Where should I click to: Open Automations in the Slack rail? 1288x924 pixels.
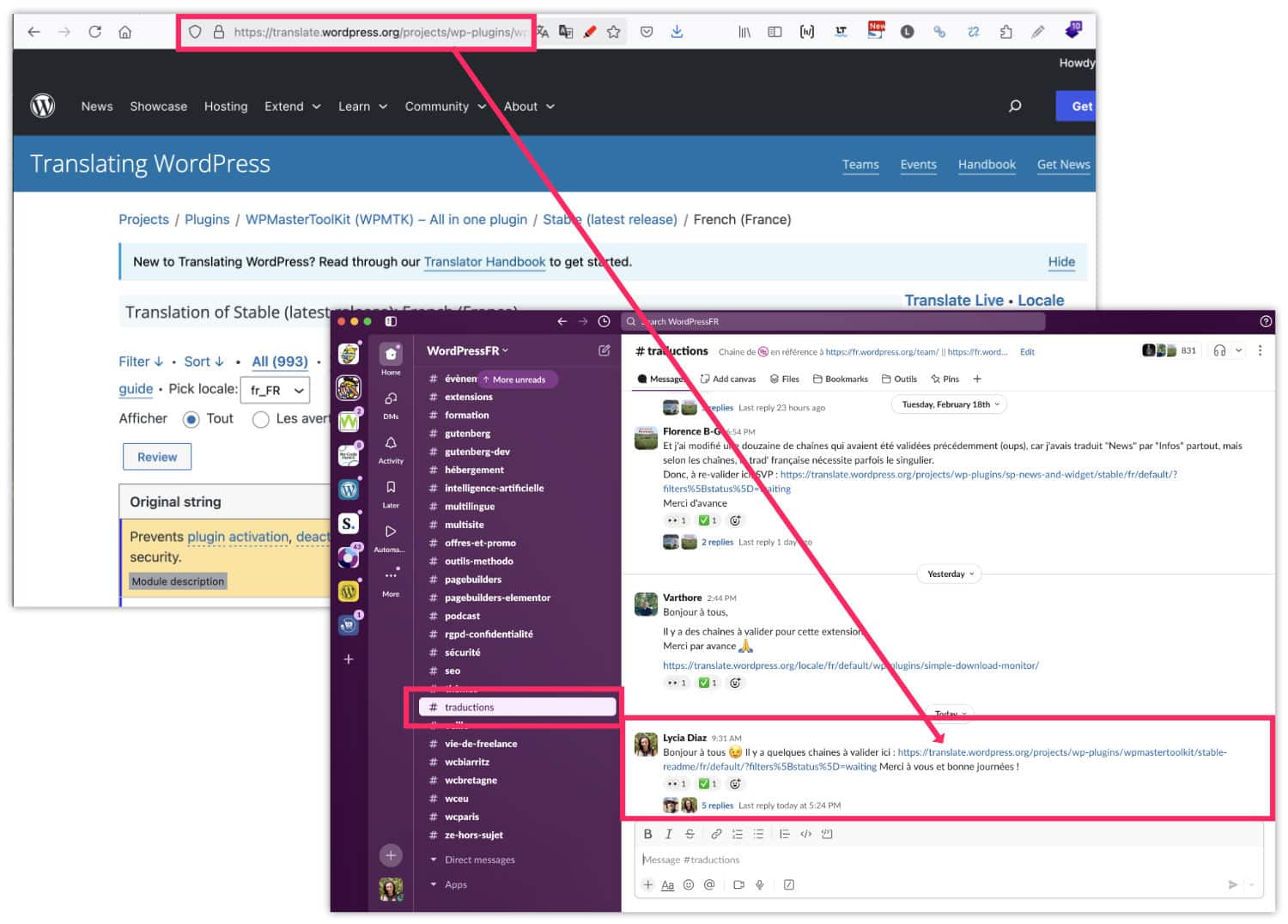pyautogui.click(x=391, y=538)
